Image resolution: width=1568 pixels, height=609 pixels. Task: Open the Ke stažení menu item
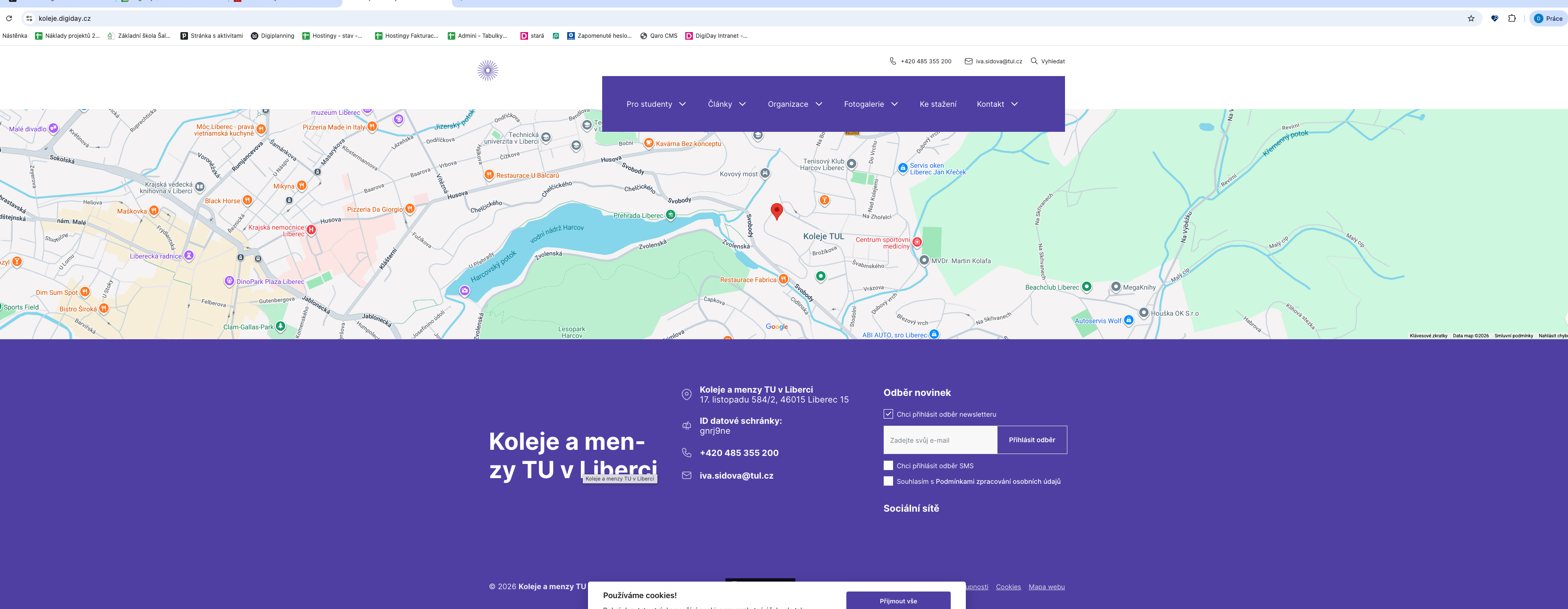(937, 104)
